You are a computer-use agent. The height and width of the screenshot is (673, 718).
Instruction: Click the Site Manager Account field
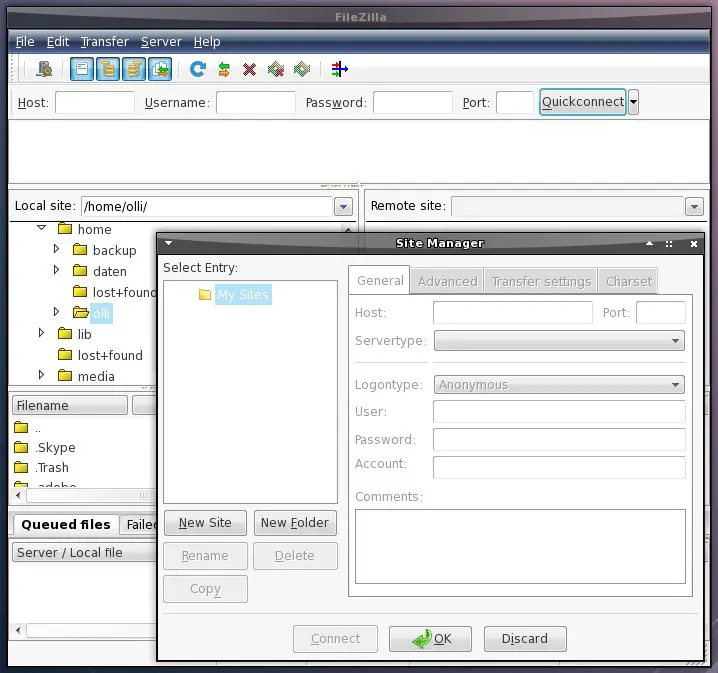pos(559,467)
